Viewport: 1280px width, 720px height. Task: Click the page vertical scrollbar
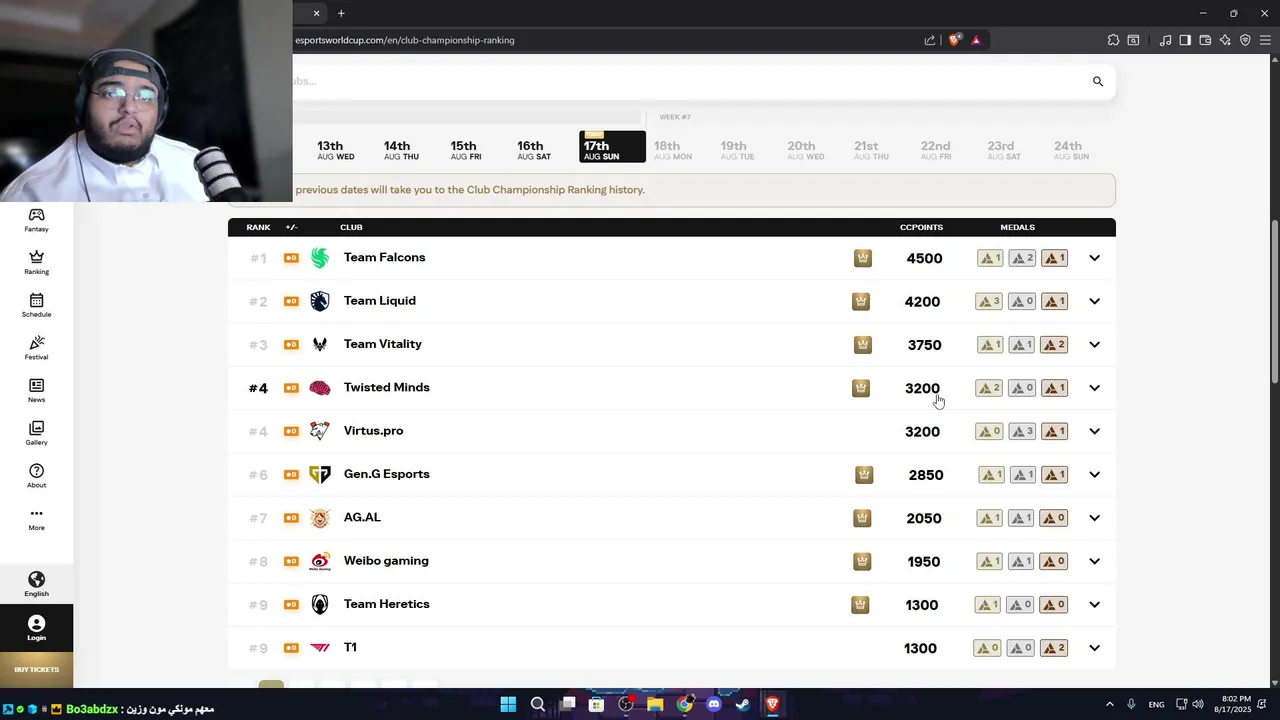point(1274,300)
